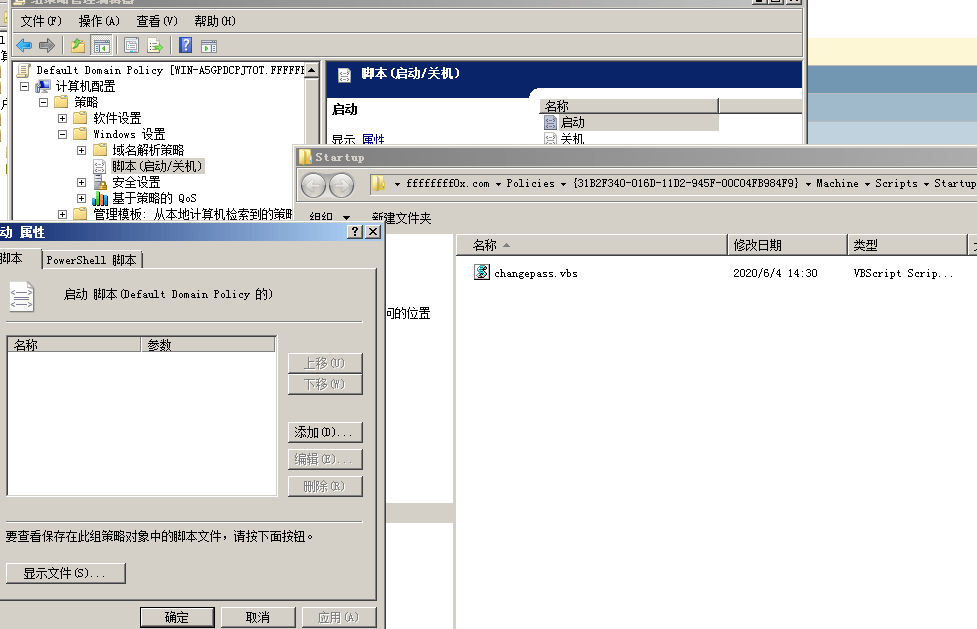Click Policies in the address breadcrumb
Image resolution: width=977 pixels, height=629 pixels.
[x=530, y=183]
